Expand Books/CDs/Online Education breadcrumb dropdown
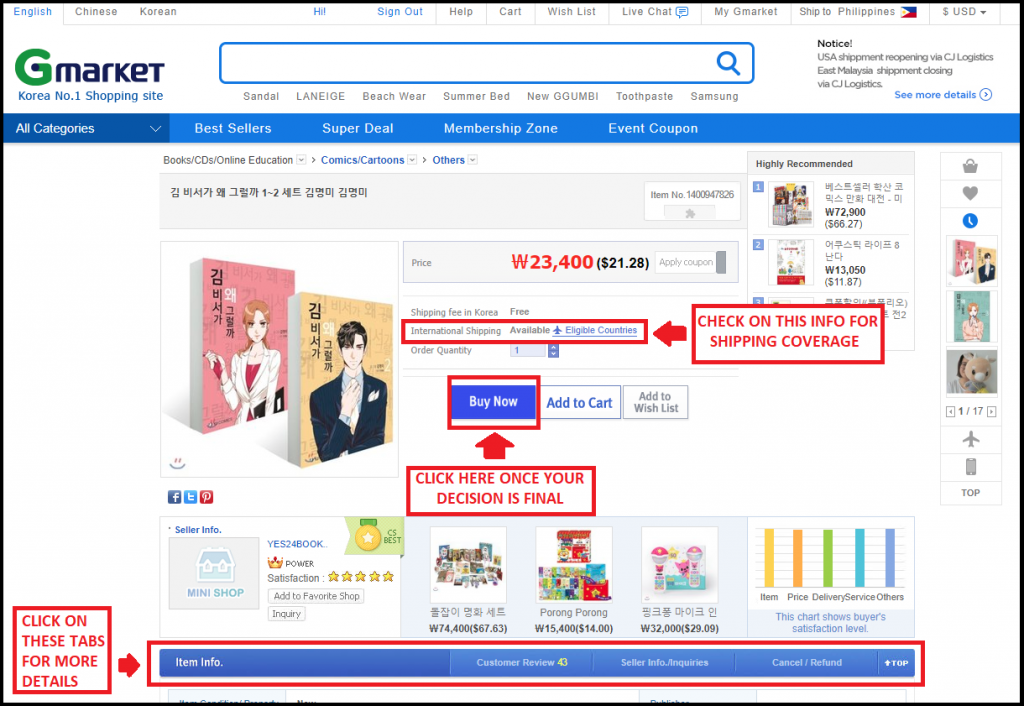The height and width of the screenshot is (706, 1024). click(x=301, y=159)
